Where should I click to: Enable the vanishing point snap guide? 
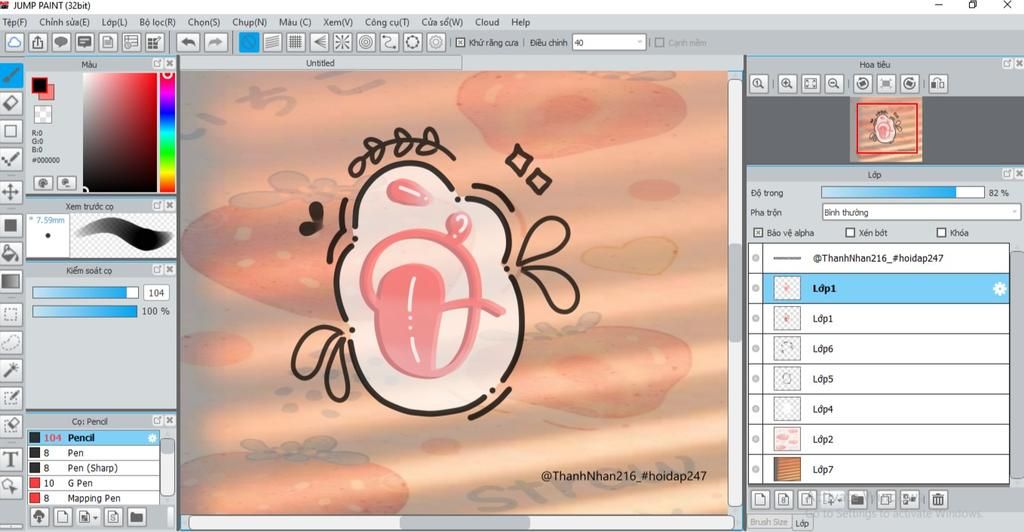coord(319,43)
